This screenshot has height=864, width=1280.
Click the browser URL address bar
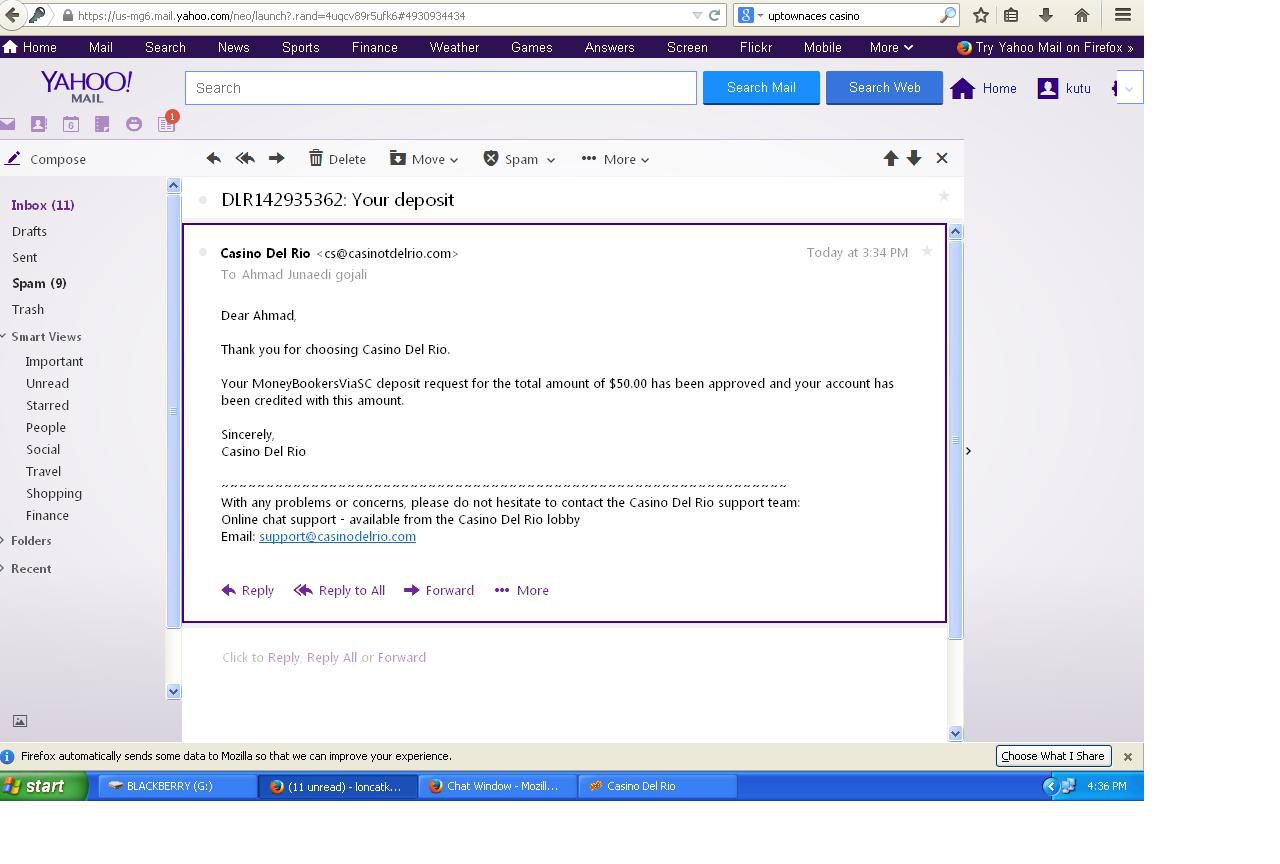(380, 15)
